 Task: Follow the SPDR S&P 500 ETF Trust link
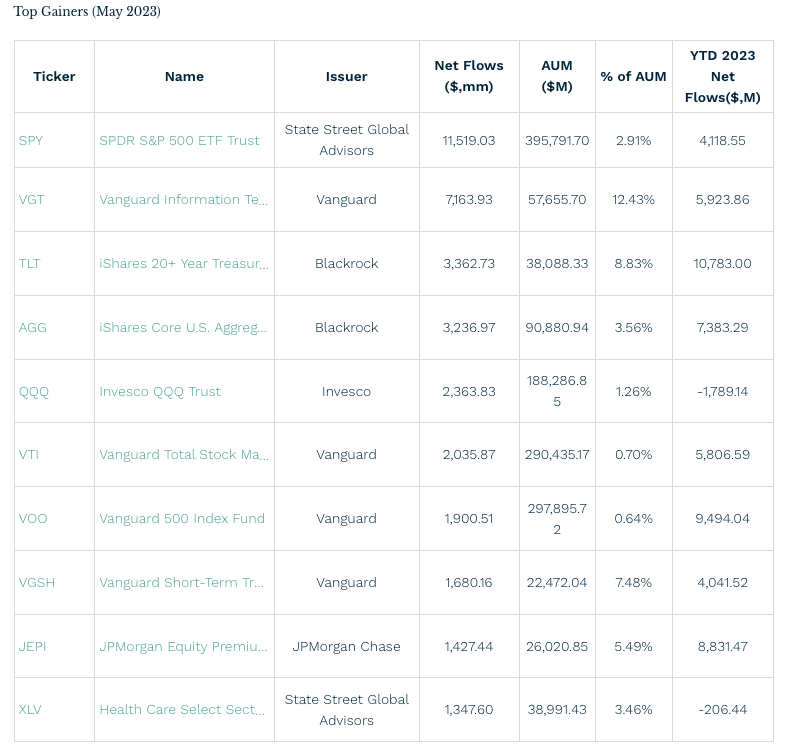click(179, 141)
